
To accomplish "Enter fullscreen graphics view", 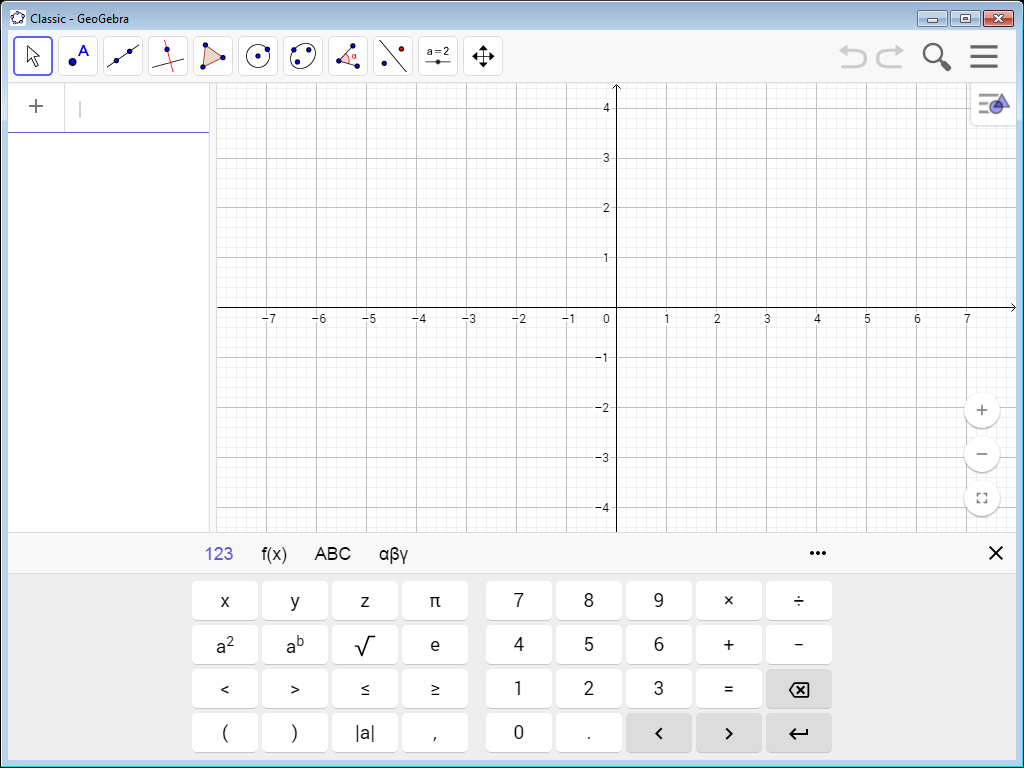I will [982, 498].
